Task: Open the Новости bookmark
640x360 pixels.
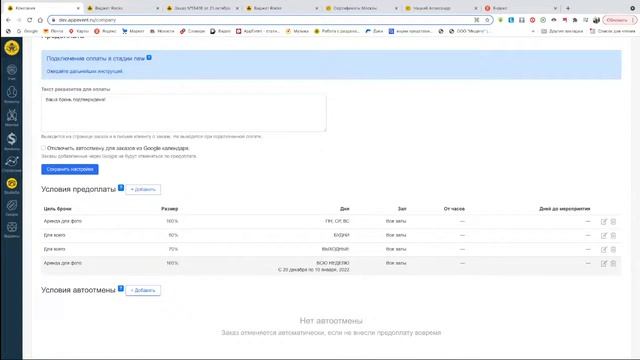Action: 162,31
